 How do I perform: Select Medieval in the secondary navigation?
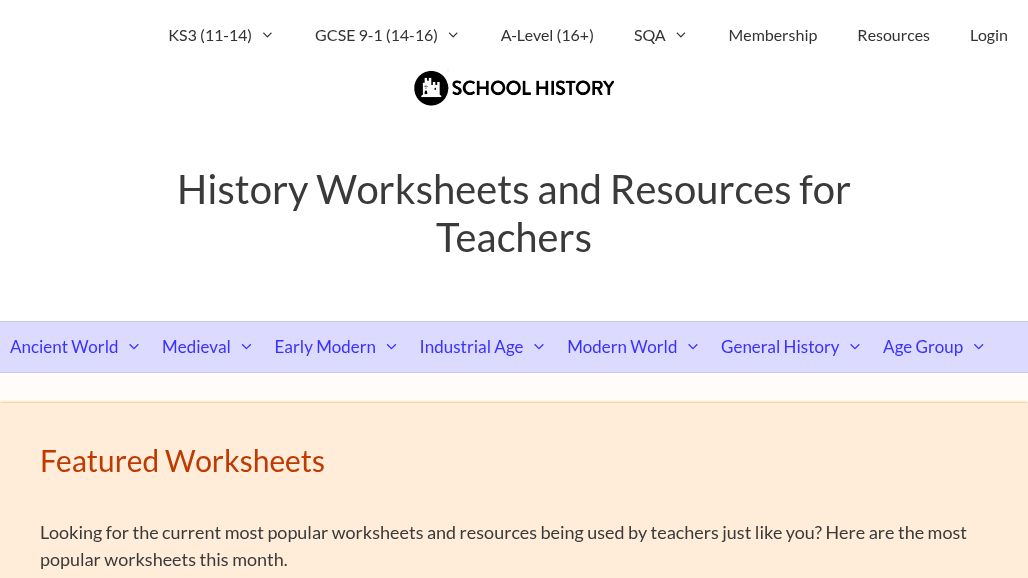(x=196, y=346)
